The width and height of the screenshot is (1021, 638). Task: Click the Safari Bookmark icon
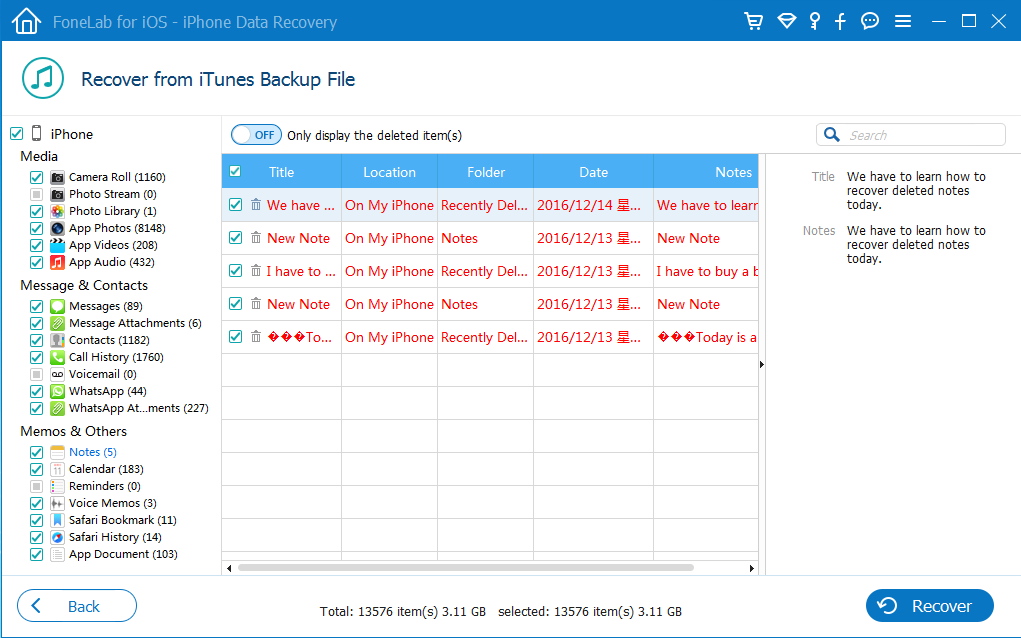pyautogui.click(x=57, y=520)
